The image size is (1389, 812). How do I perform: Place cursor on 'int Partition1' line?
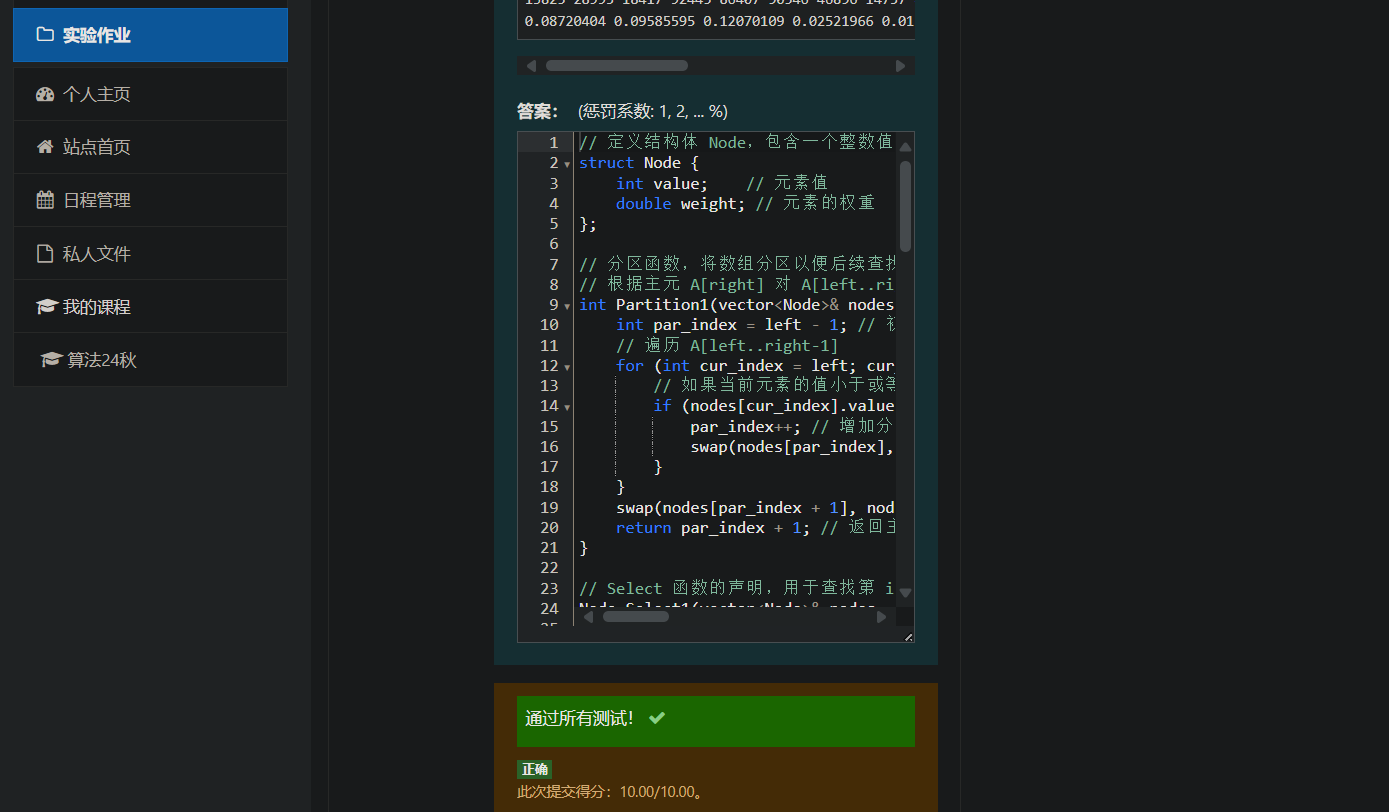coord(735,305)
